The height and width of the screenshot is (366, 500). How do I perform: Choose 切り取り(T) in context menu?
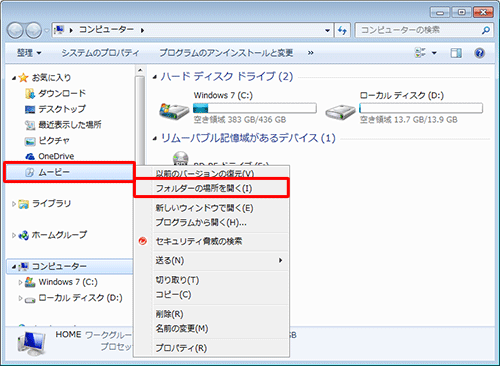click(x=211, y=280)
